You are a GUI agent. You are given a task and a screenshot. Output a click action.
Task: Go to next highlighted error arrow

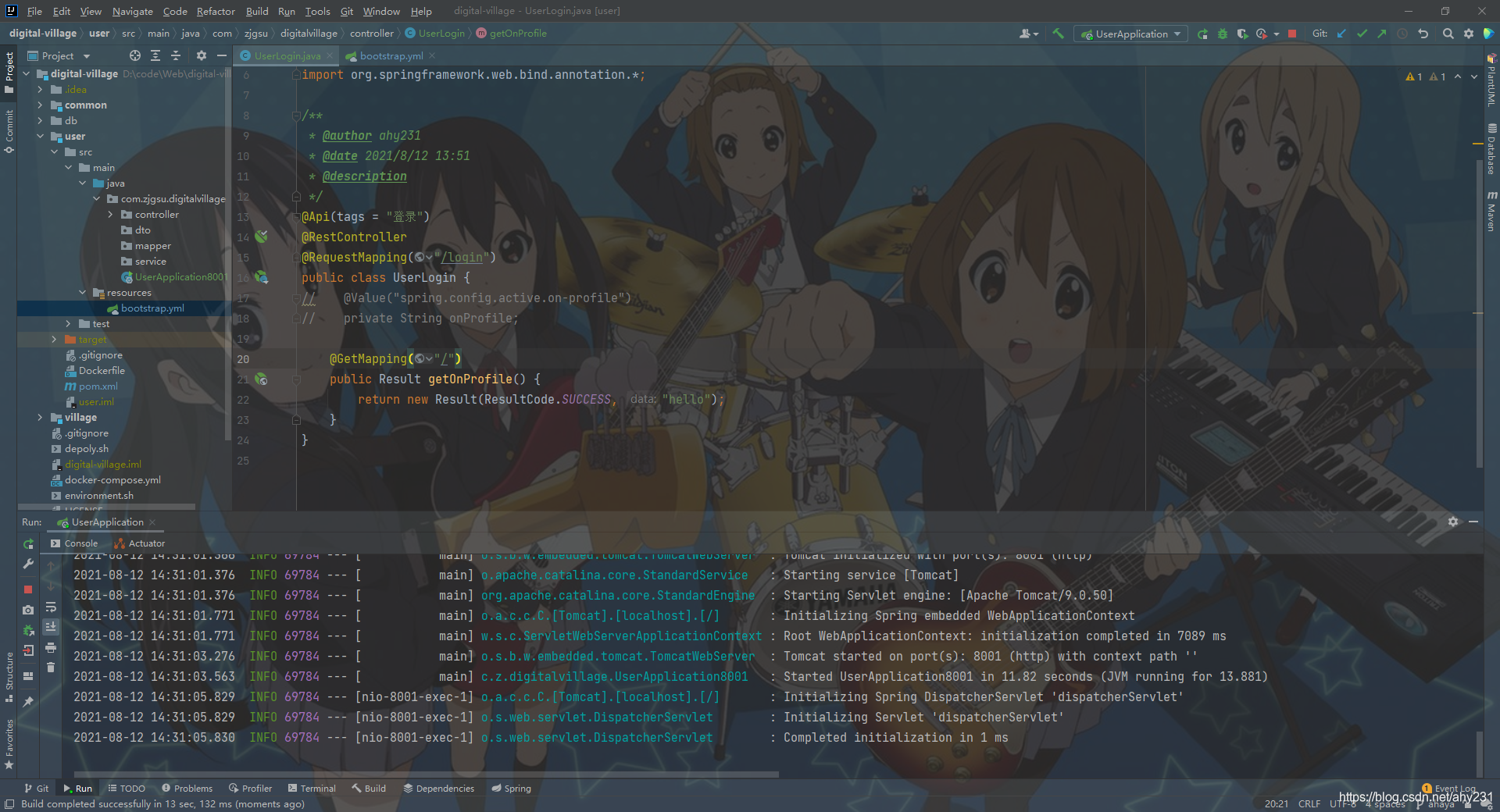1473,77
